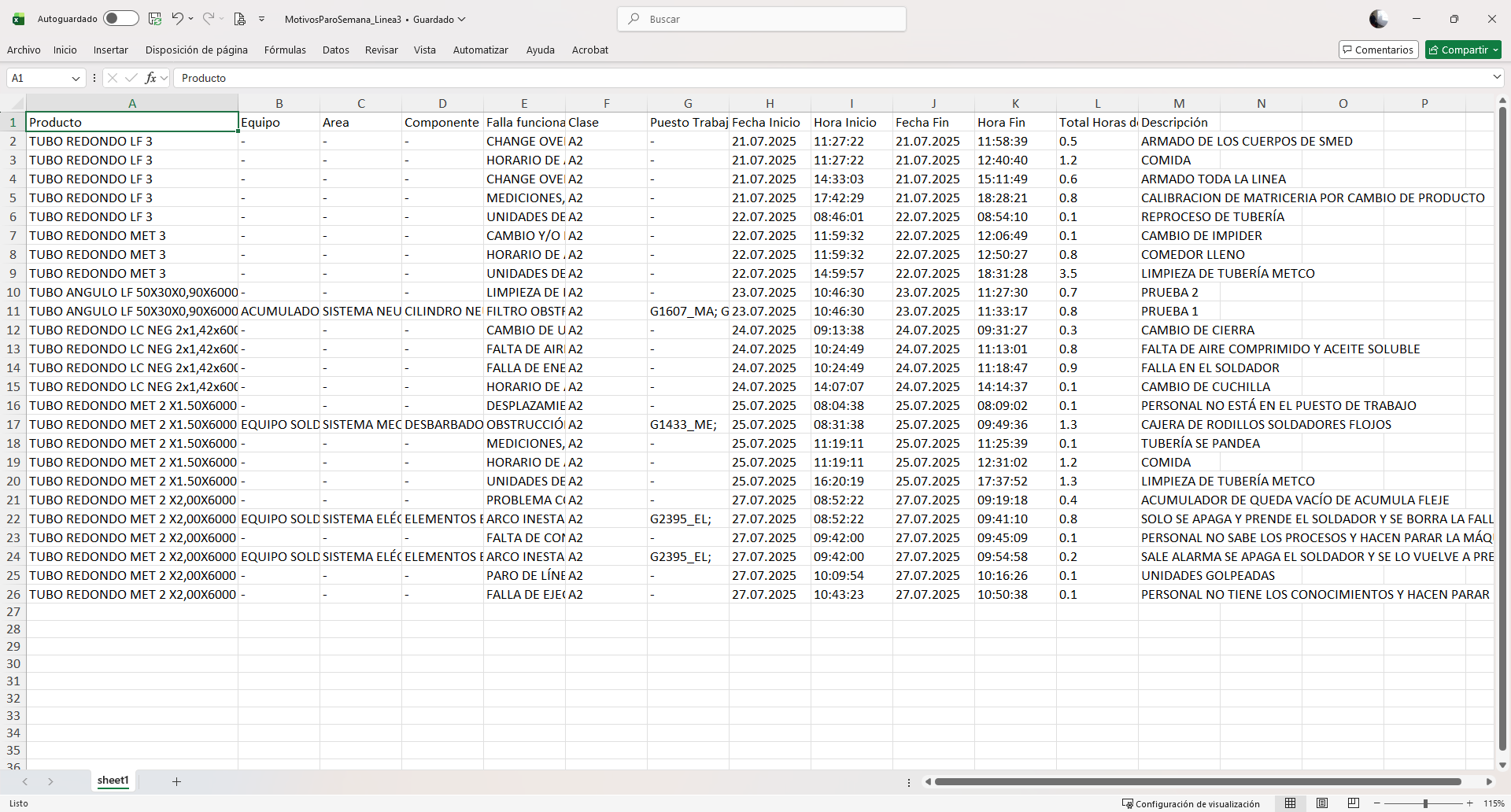Image resolution: width=1511 pixels, height=812 pixels.
Task: Open the file name Guardado dropdown
Action: [x=462, y=19]
